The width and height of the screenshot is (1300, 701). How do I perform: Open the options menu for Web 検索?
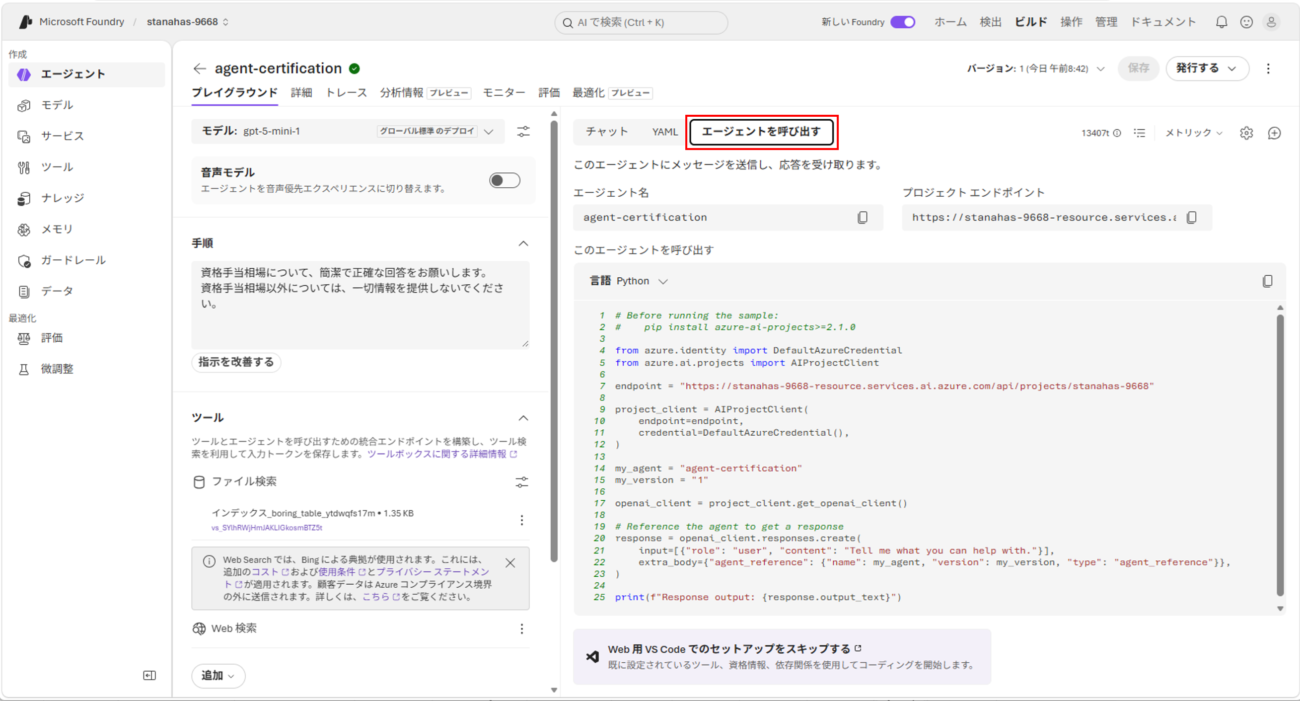point(521,629)
